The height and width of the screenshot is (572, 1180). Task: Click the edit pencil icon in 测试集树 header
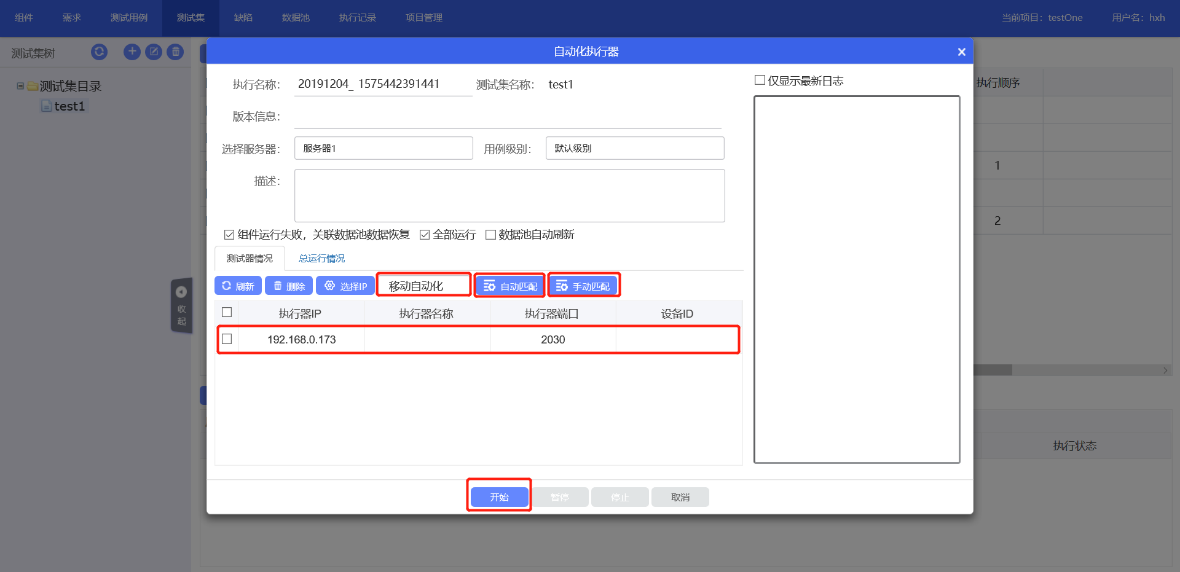click(153, 52)
